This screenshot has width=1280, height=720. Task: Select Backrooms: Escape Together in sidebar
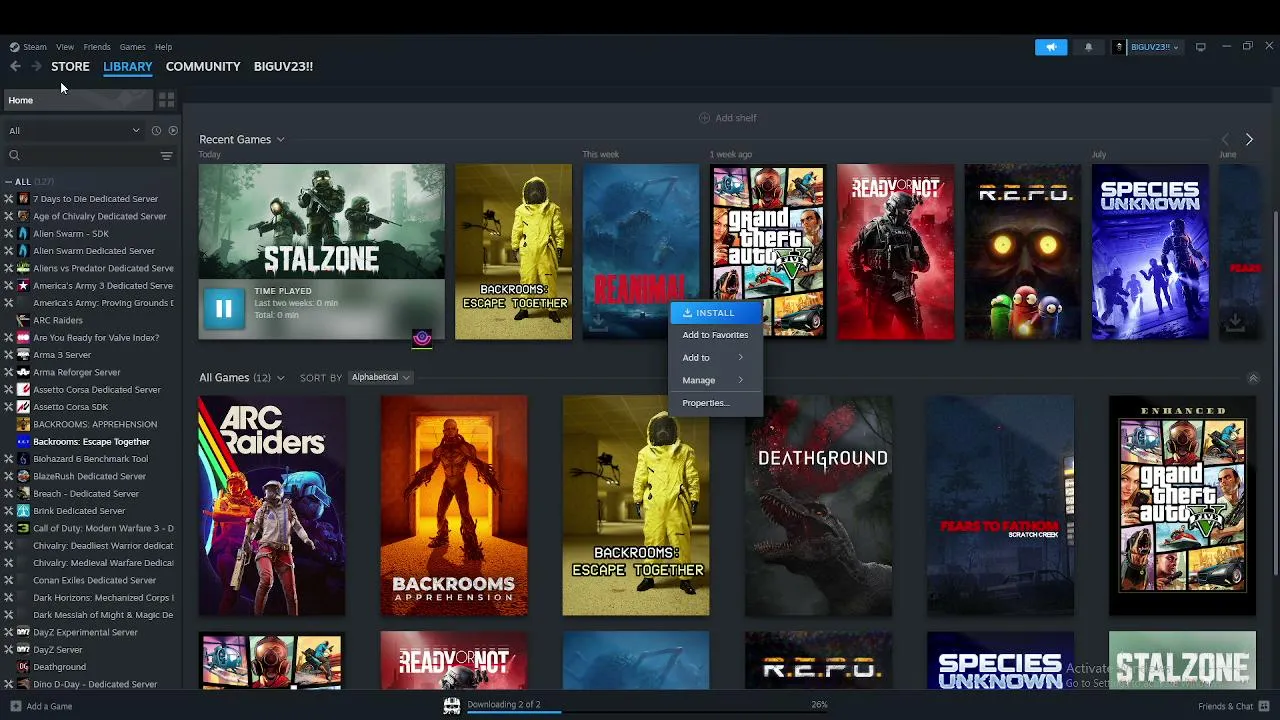click(91, 442)
